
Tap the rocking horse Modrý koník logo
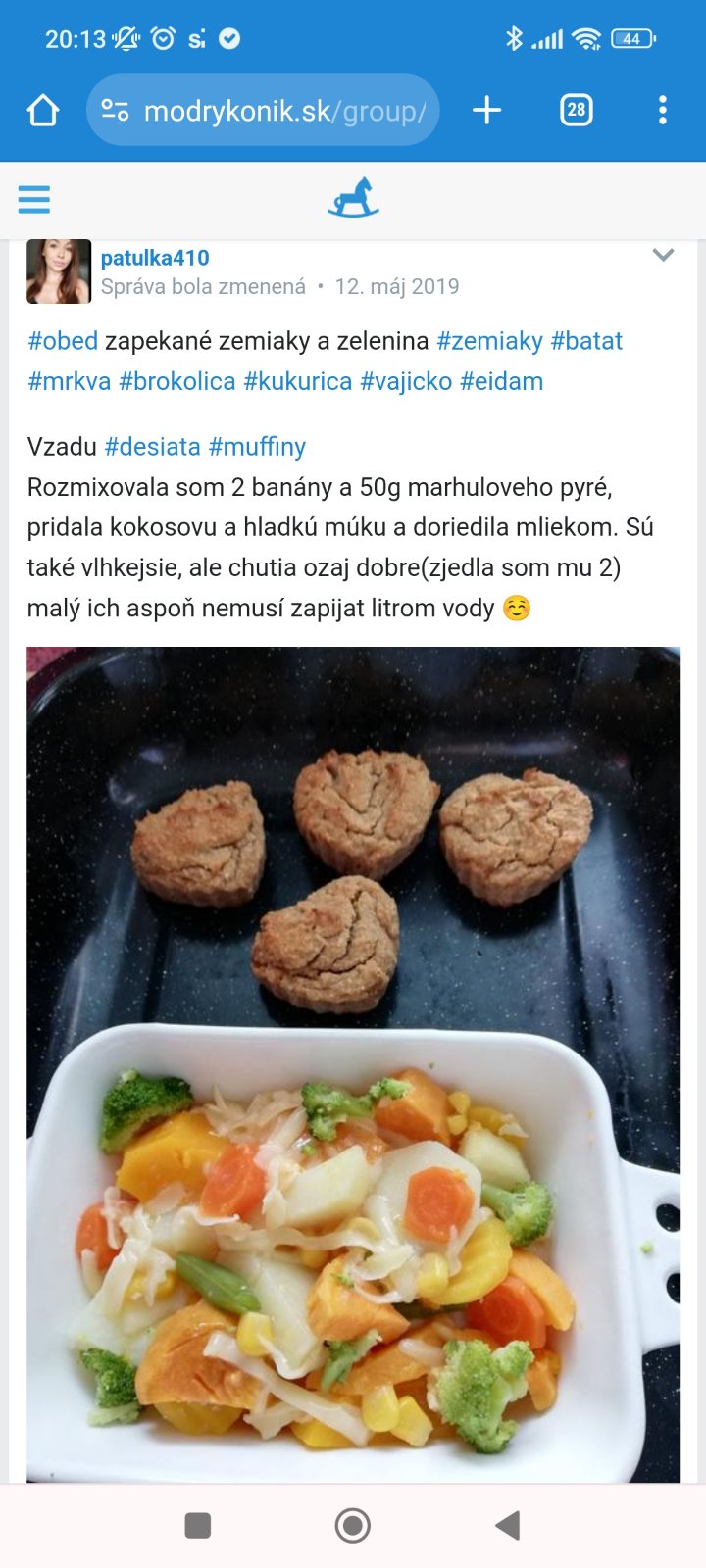pyautogui.click(x=353, y=197)
